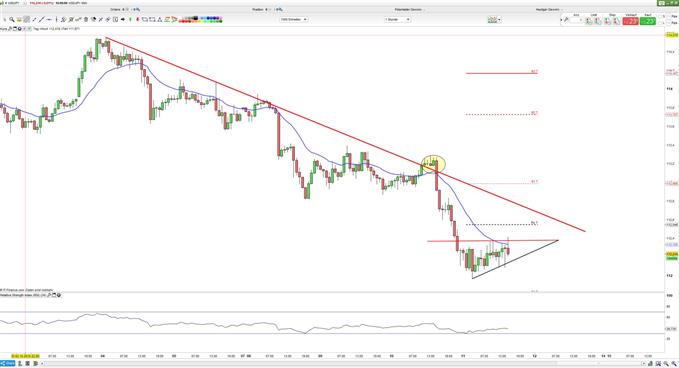679x368 pixels.
Task: Select the magnifier zoom tool
Action: coord(12,19)
